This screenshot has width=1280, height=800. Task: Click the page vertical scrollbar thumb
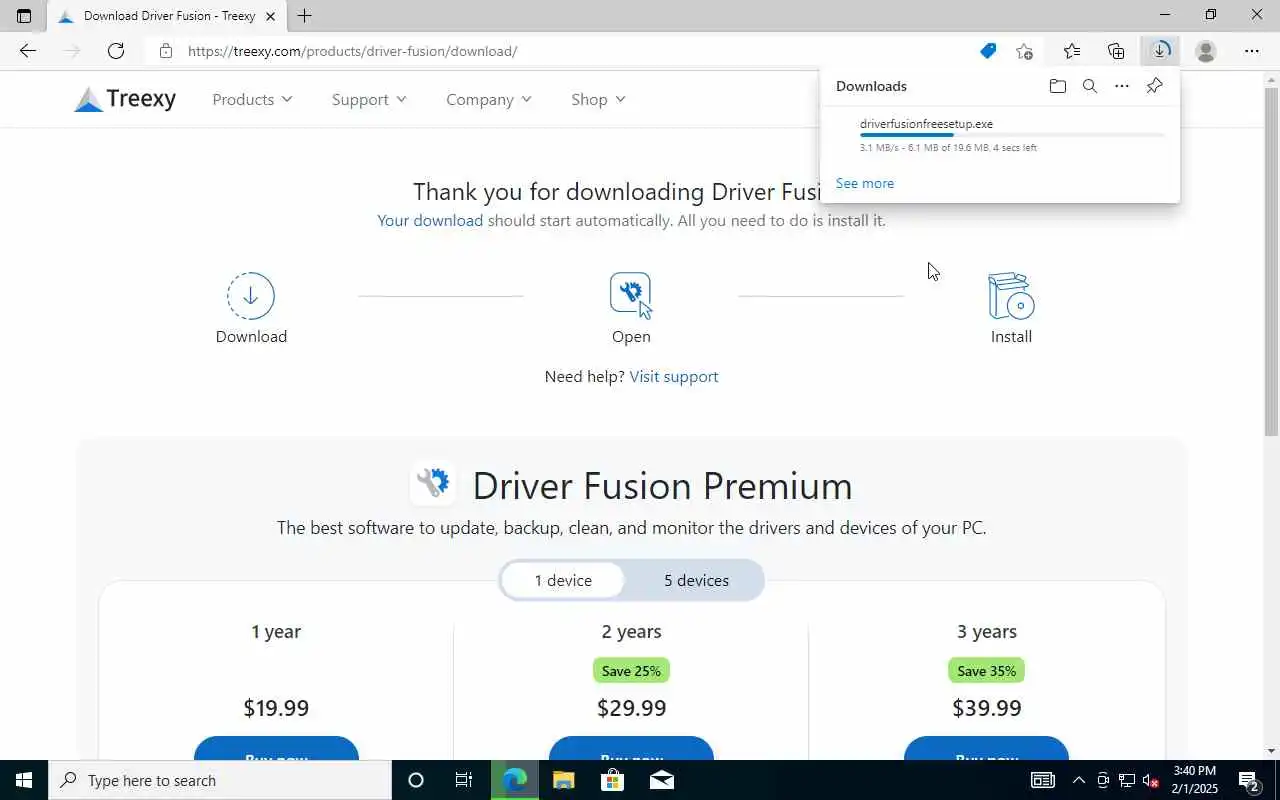coord(1271,260)
